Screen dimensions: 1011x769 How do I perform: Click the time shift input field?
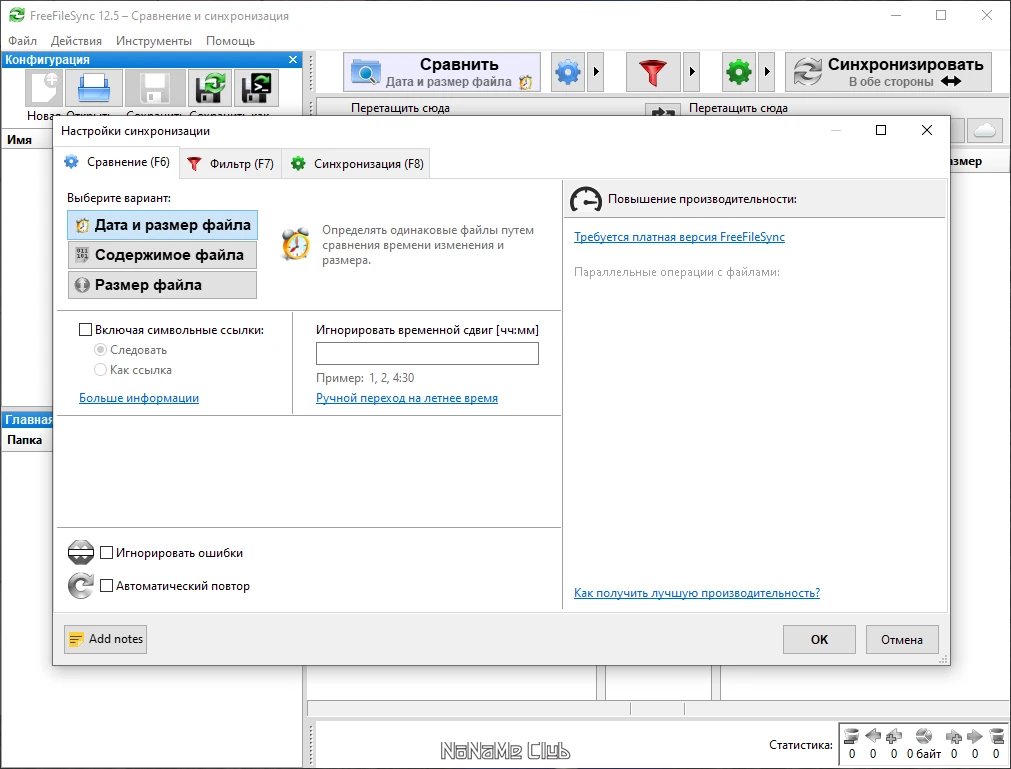coord(427,353)
